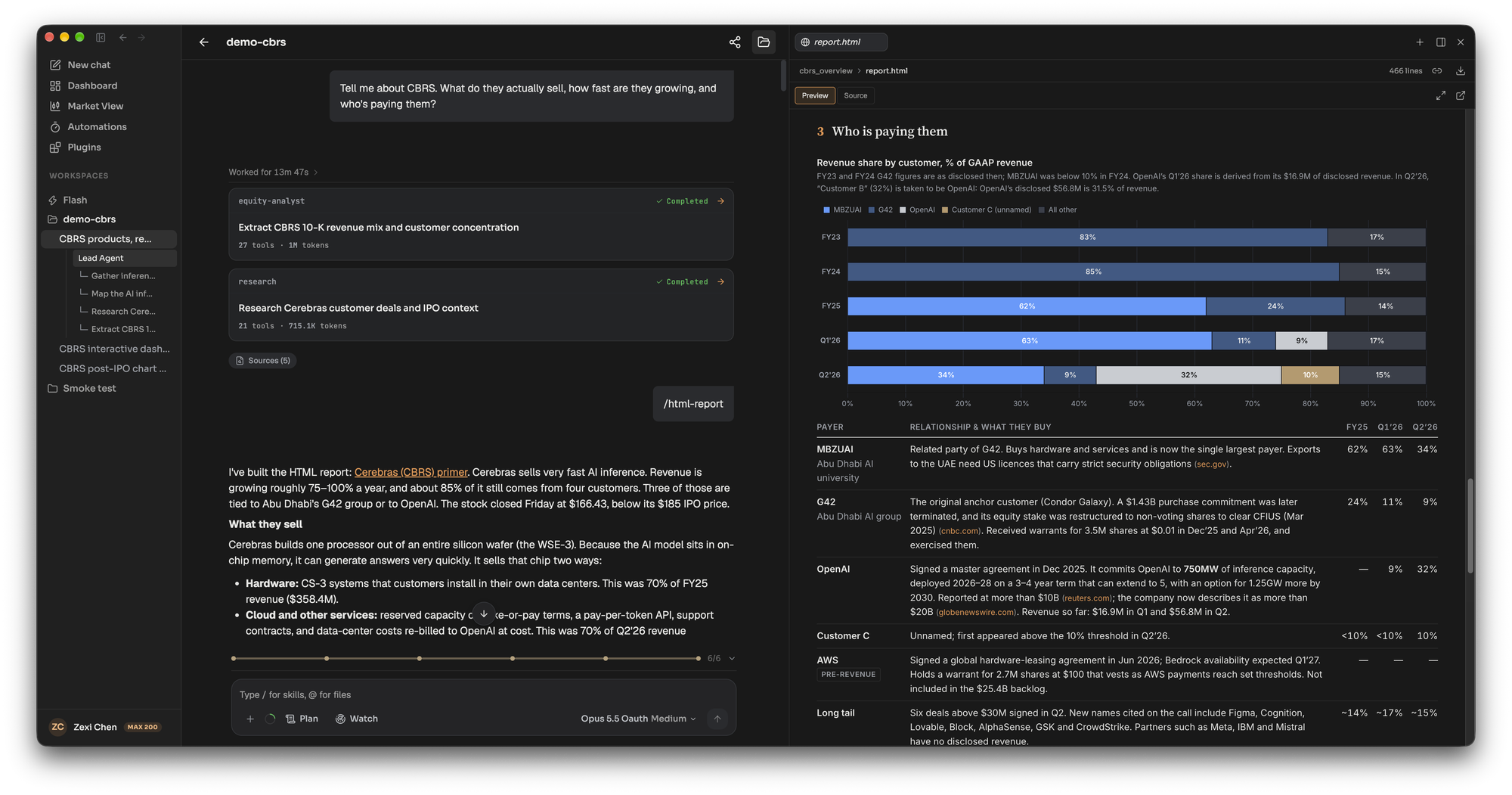
Task: Click the share icon in chat header
Action: coord(735,42)
